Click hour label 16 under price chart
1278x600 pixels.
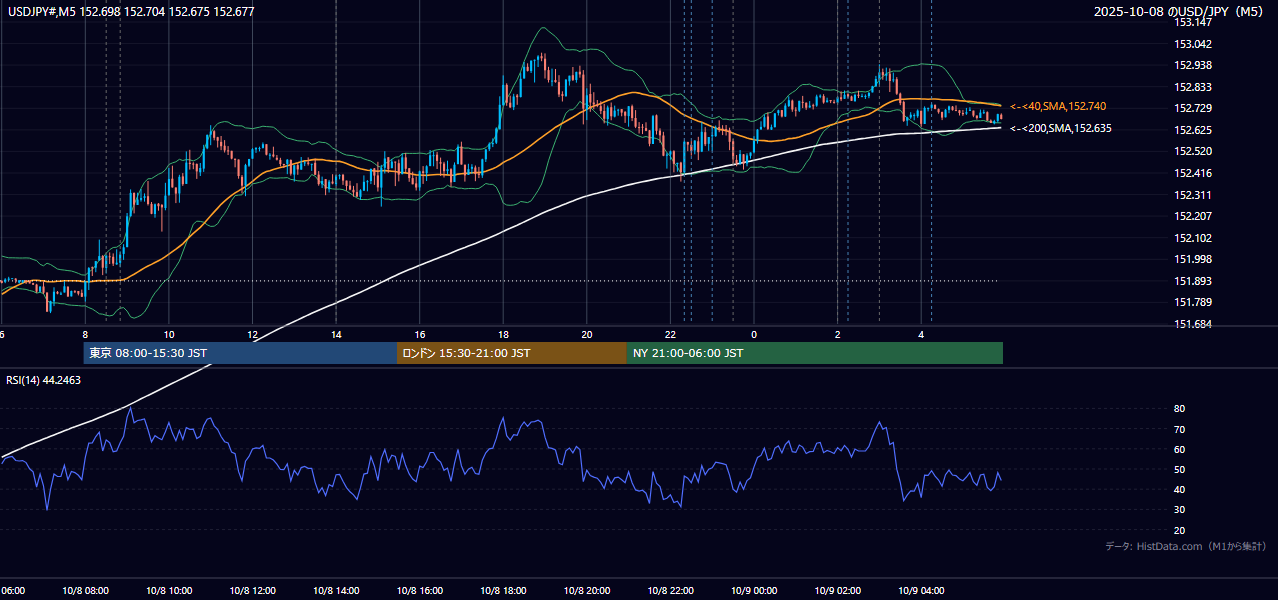420,334
